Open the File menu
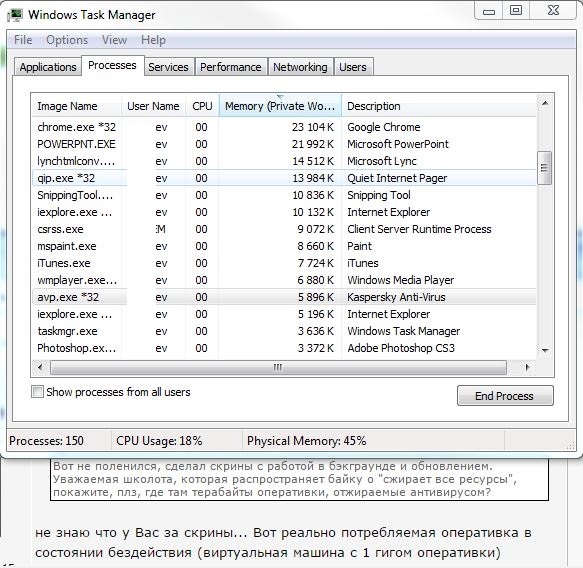The image size is (583, 568). 23,40
